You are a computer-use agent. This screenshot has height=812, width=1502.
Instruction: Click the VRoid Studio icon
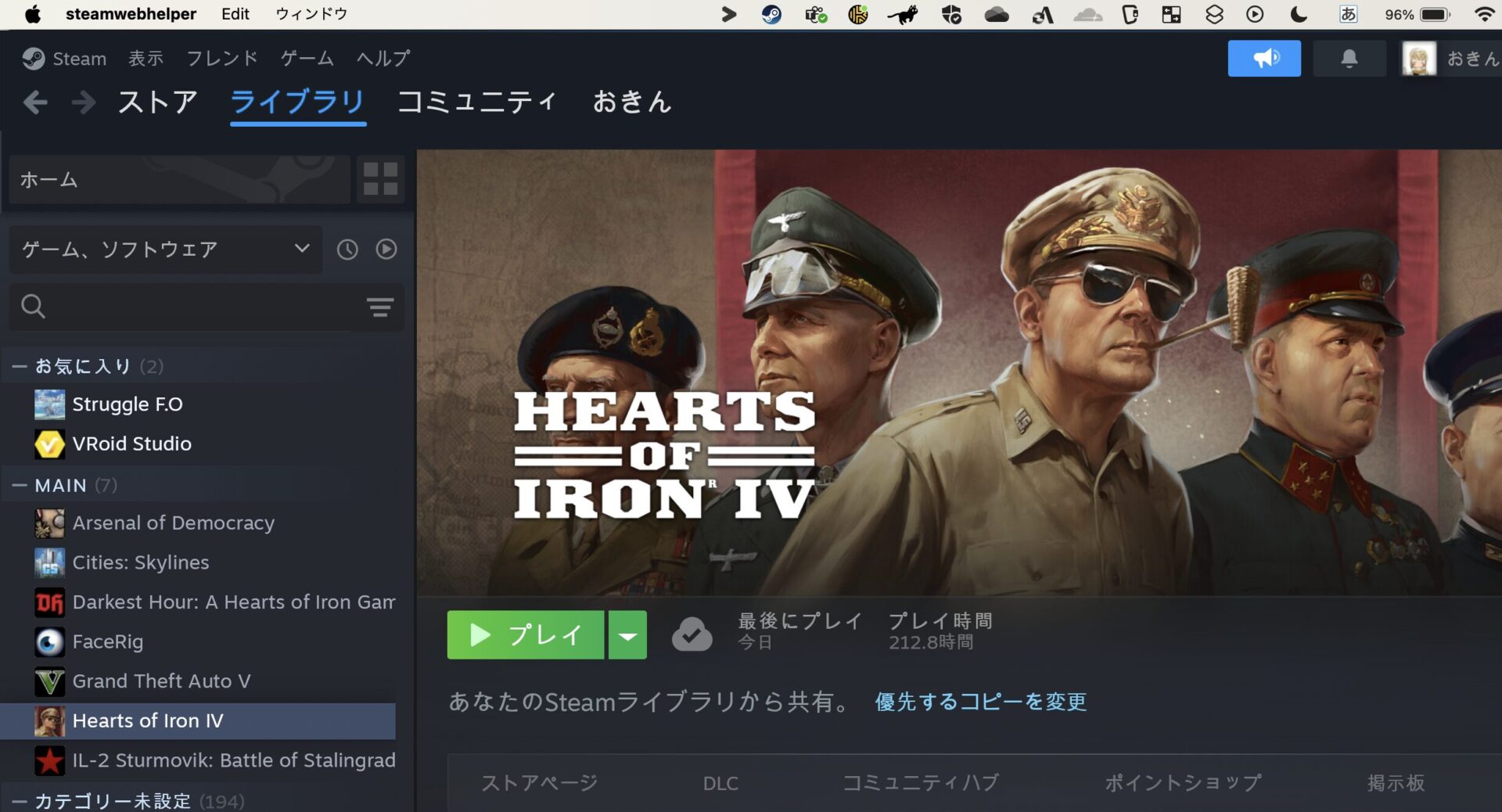pos(49,444)
